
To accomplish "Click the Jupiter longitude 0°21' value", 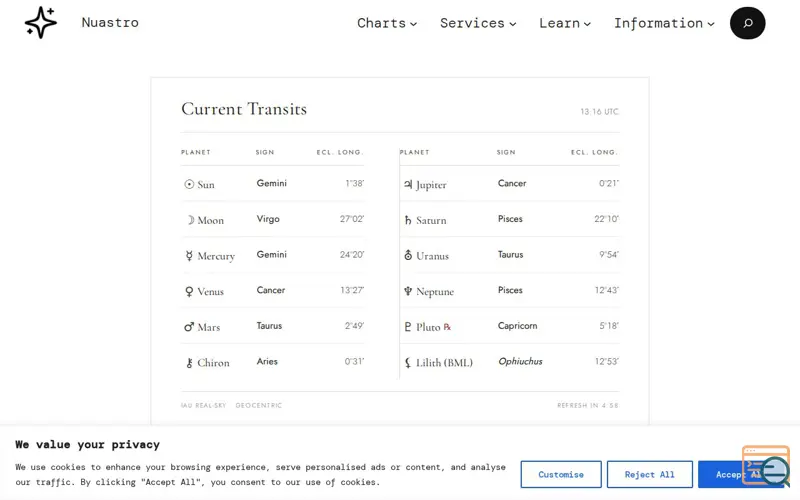I will click(609, 183).
